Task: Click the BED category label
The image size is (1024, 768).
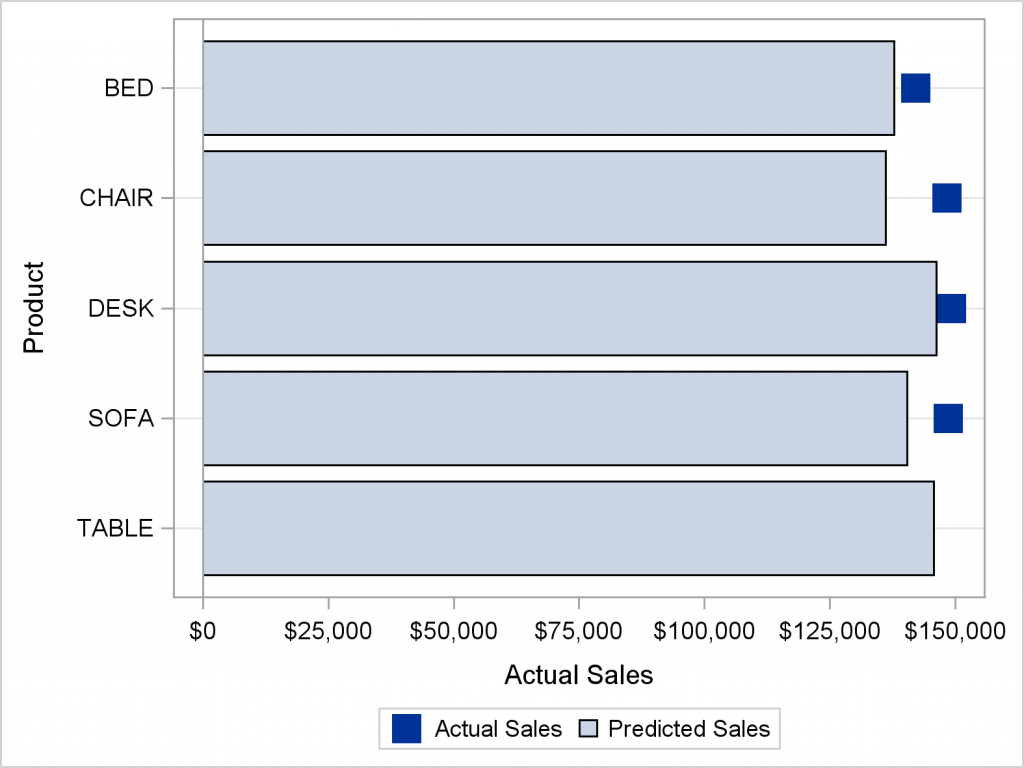Action: click(x=129, y=88)
